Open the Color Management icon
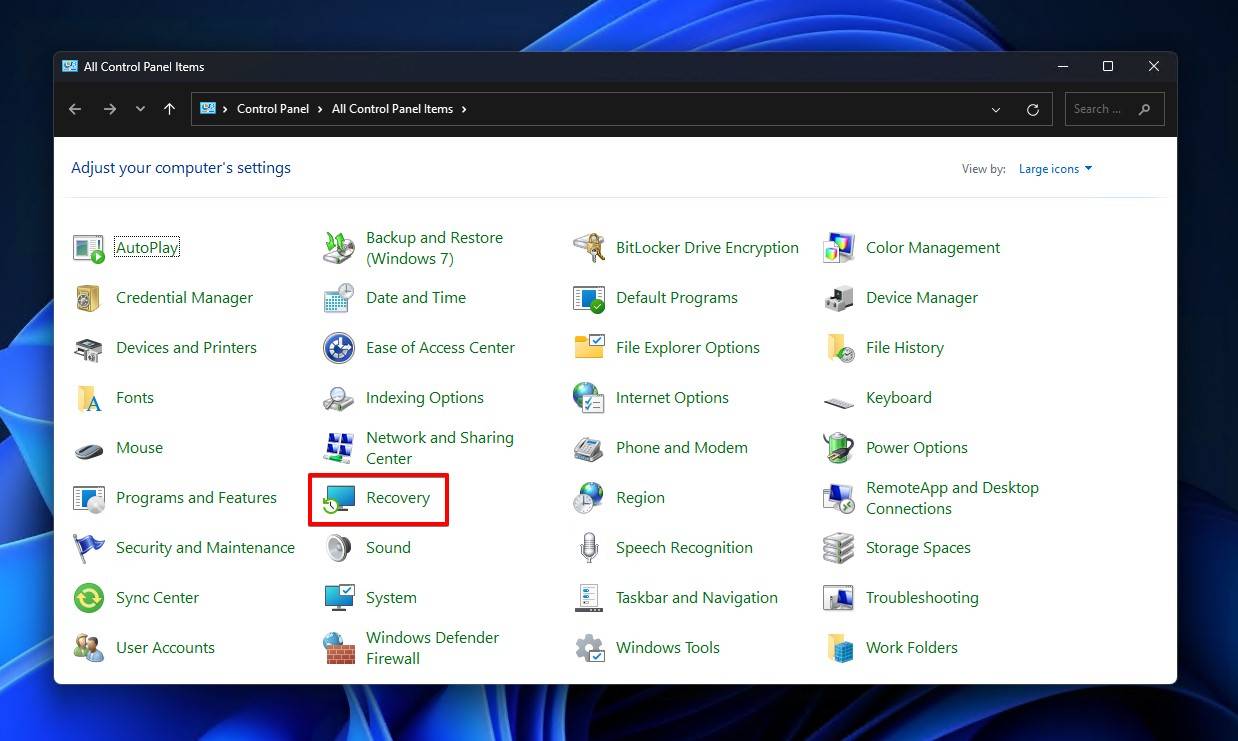 [839, 248]
